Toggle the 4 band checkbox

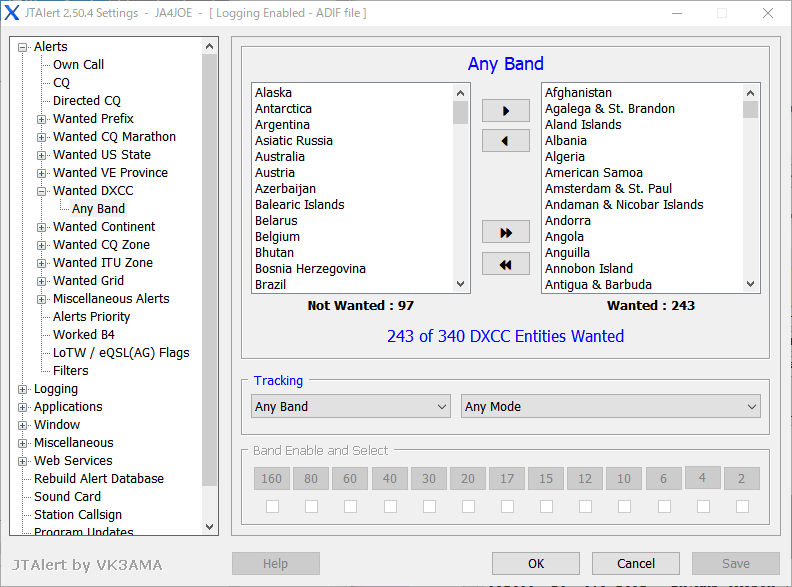click(x=703, y=506)
